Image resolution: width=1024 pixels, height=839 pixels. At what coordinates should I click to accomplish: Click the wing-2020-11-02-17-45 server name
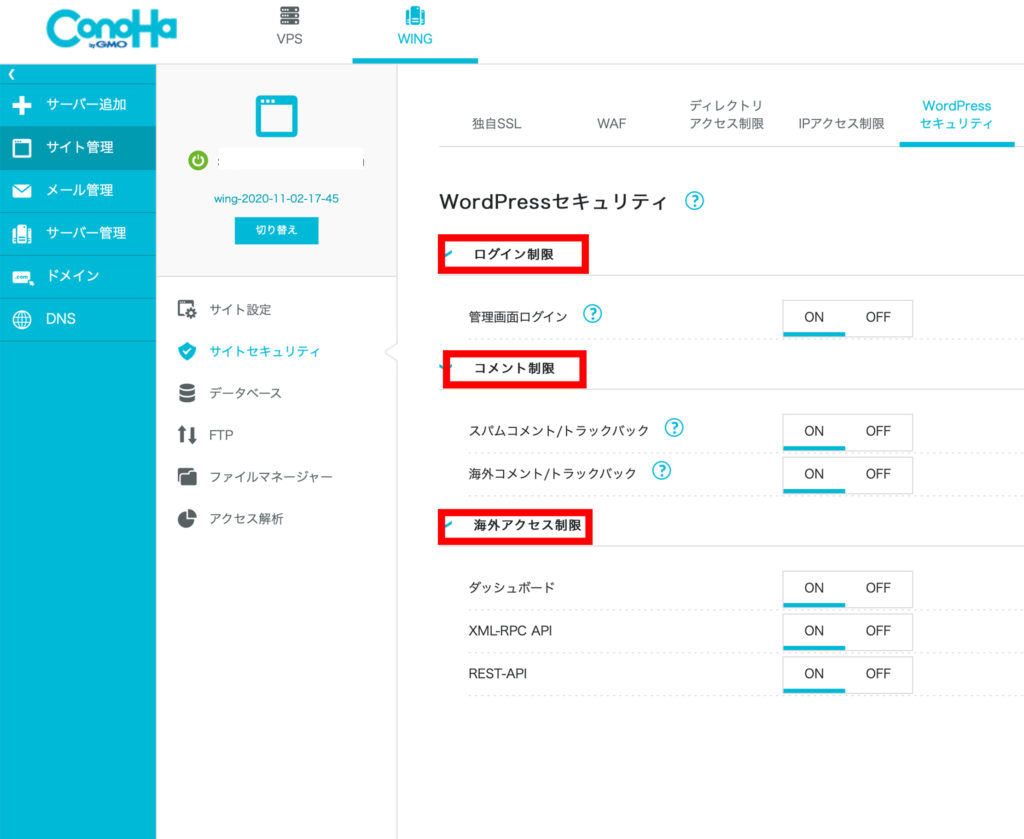tap(276, 198)
